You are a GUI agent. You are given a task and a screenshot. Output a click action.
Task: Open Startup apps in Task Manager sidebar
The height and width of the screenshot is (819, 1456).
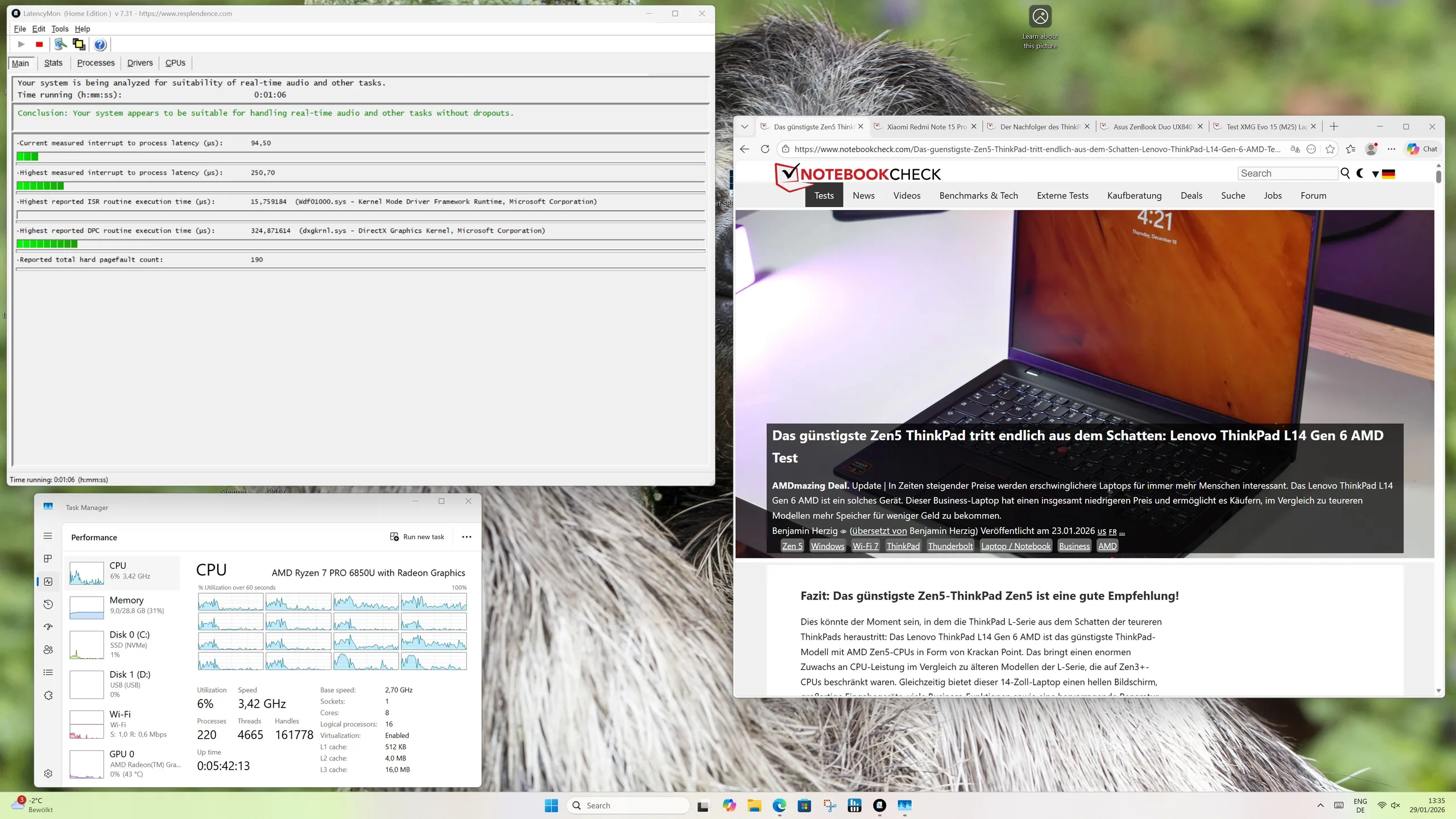(48, 627)
